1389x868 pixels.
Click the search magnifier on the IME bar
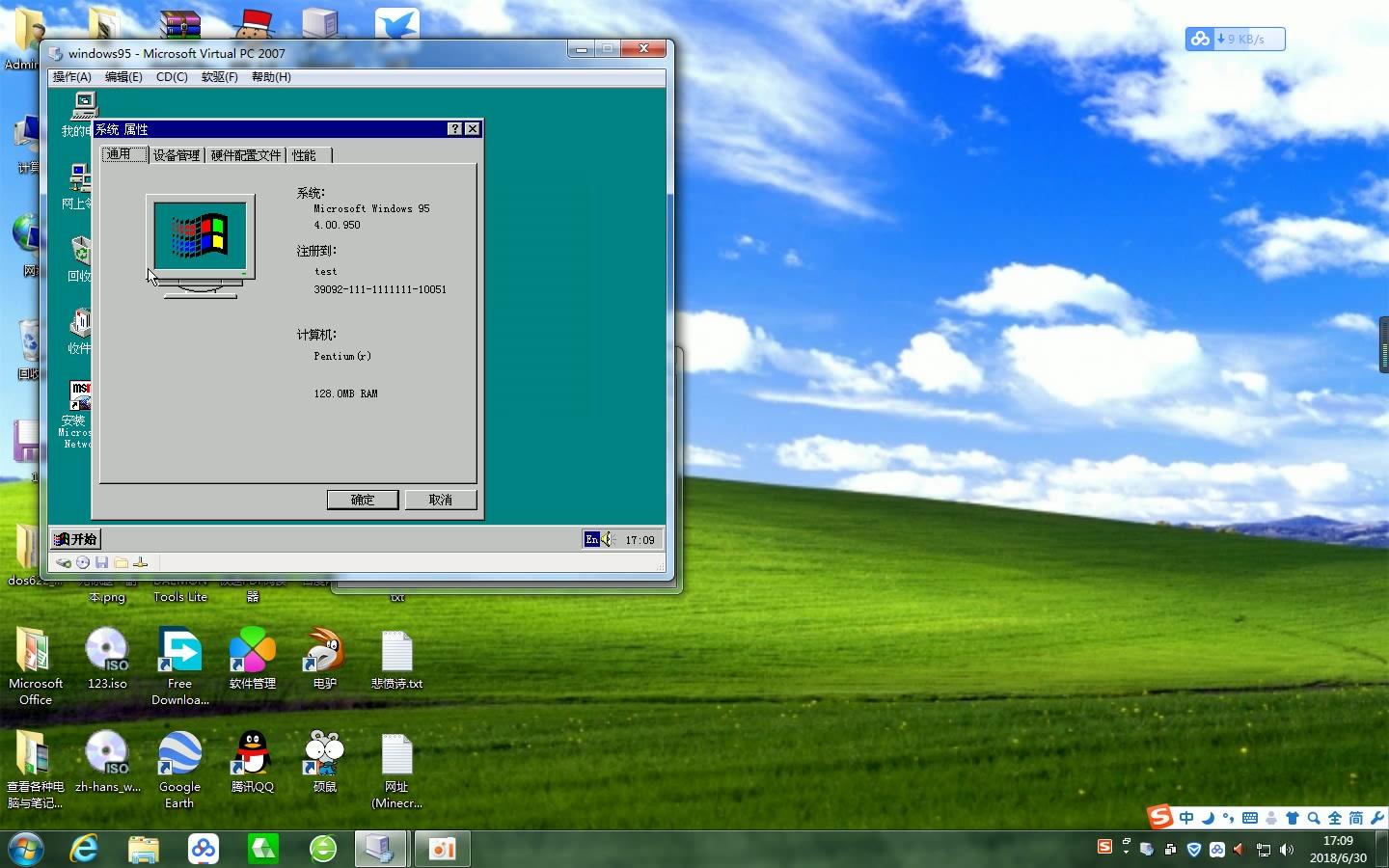pyautogui.click(x=1314, y=818)
